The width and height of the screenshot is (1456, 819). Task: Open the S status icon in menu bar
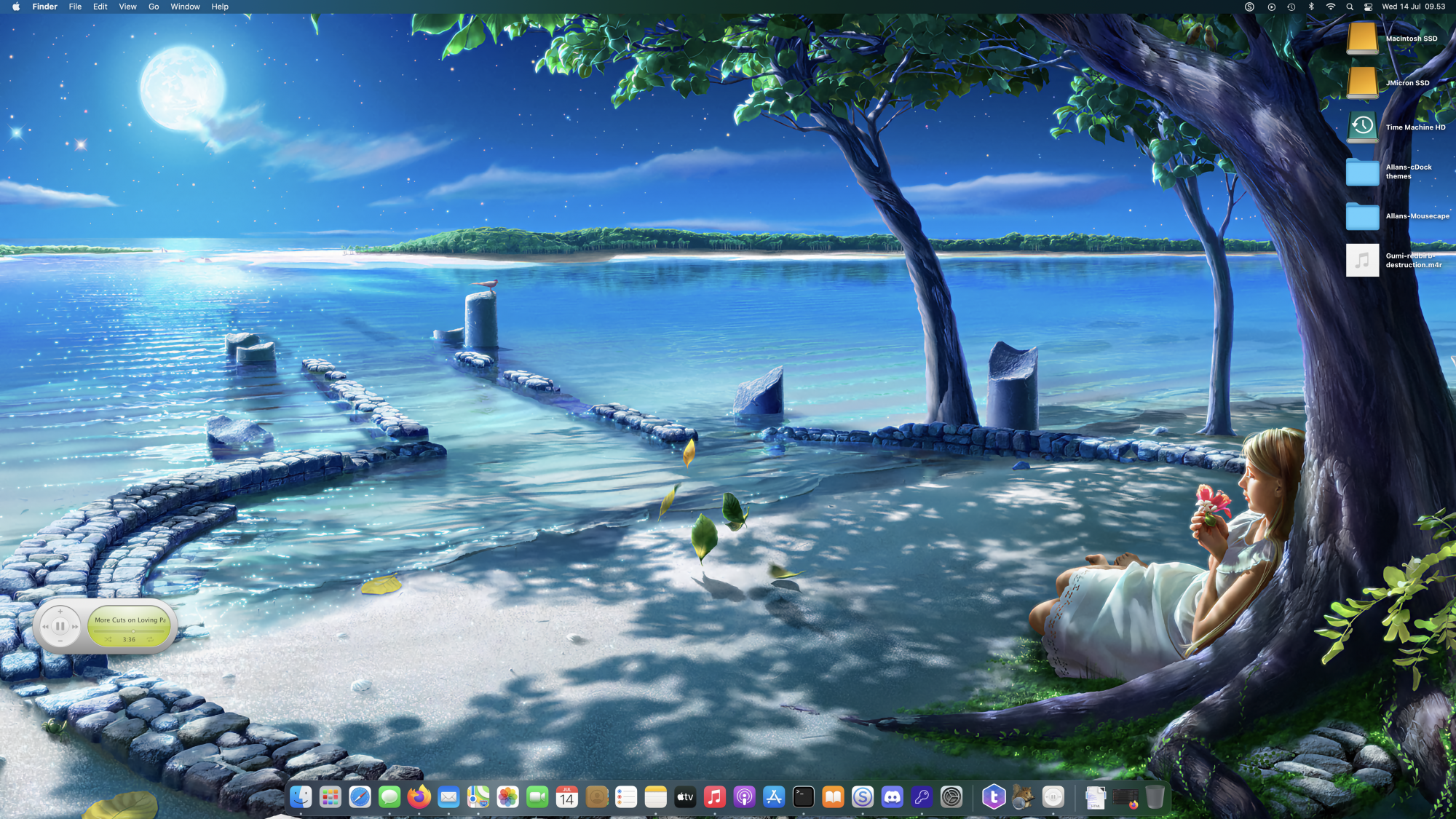pyautogui.click(x=1249, y=7)
